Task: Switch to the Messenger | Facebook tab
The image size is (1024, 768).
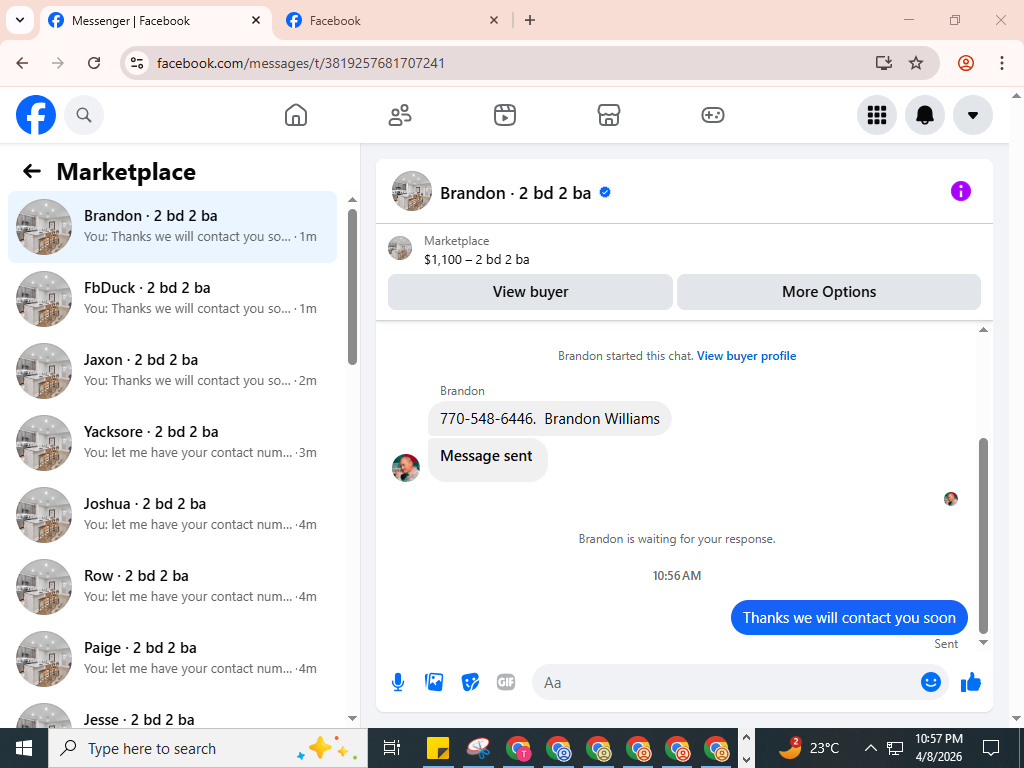Action: pos(155,21)
